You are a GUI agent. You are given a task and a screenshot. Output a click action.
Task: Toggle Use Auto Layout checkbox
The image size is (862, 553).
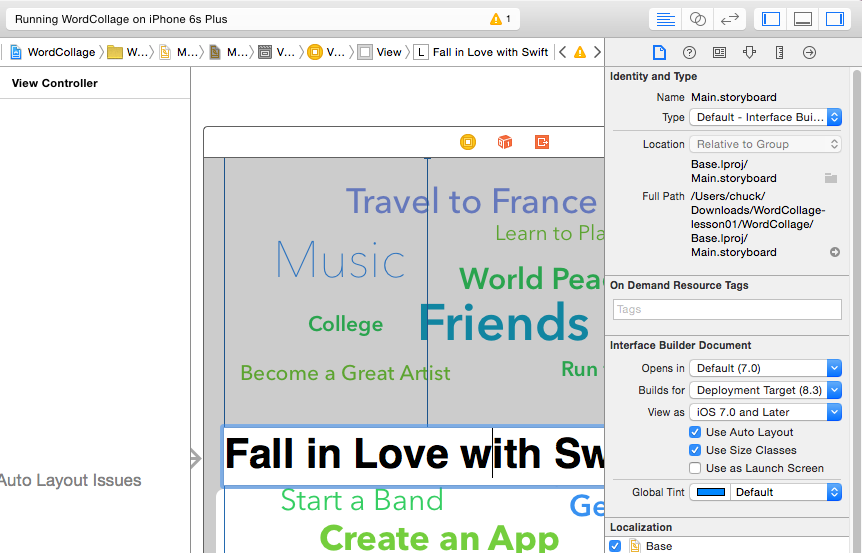[x=695, y=432]
